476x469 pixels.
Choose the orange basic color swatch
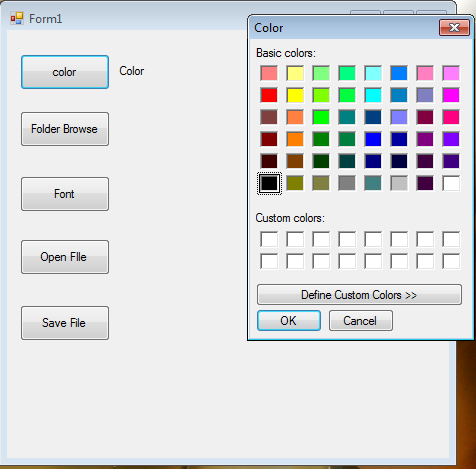pos(295,139)
